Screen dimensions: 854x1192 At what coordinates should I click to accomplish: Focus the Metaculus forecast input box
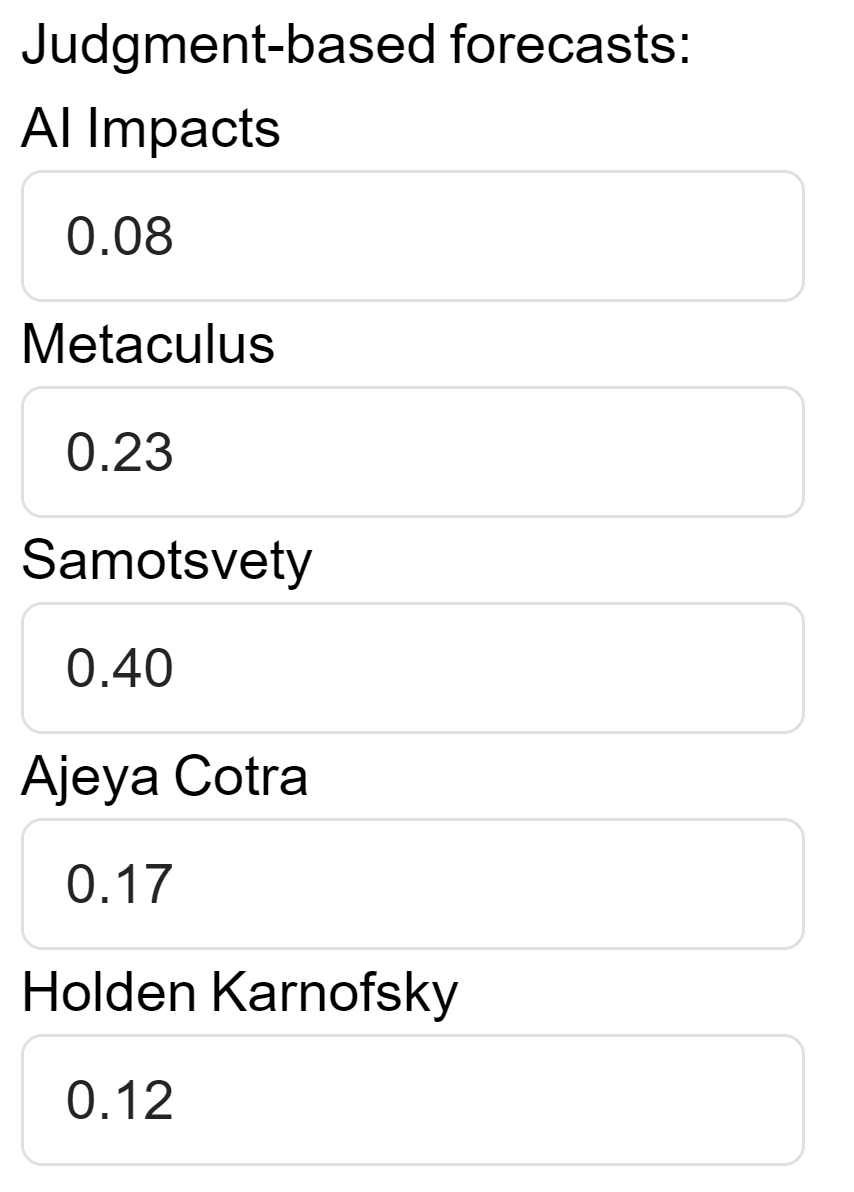pos(412,452)
